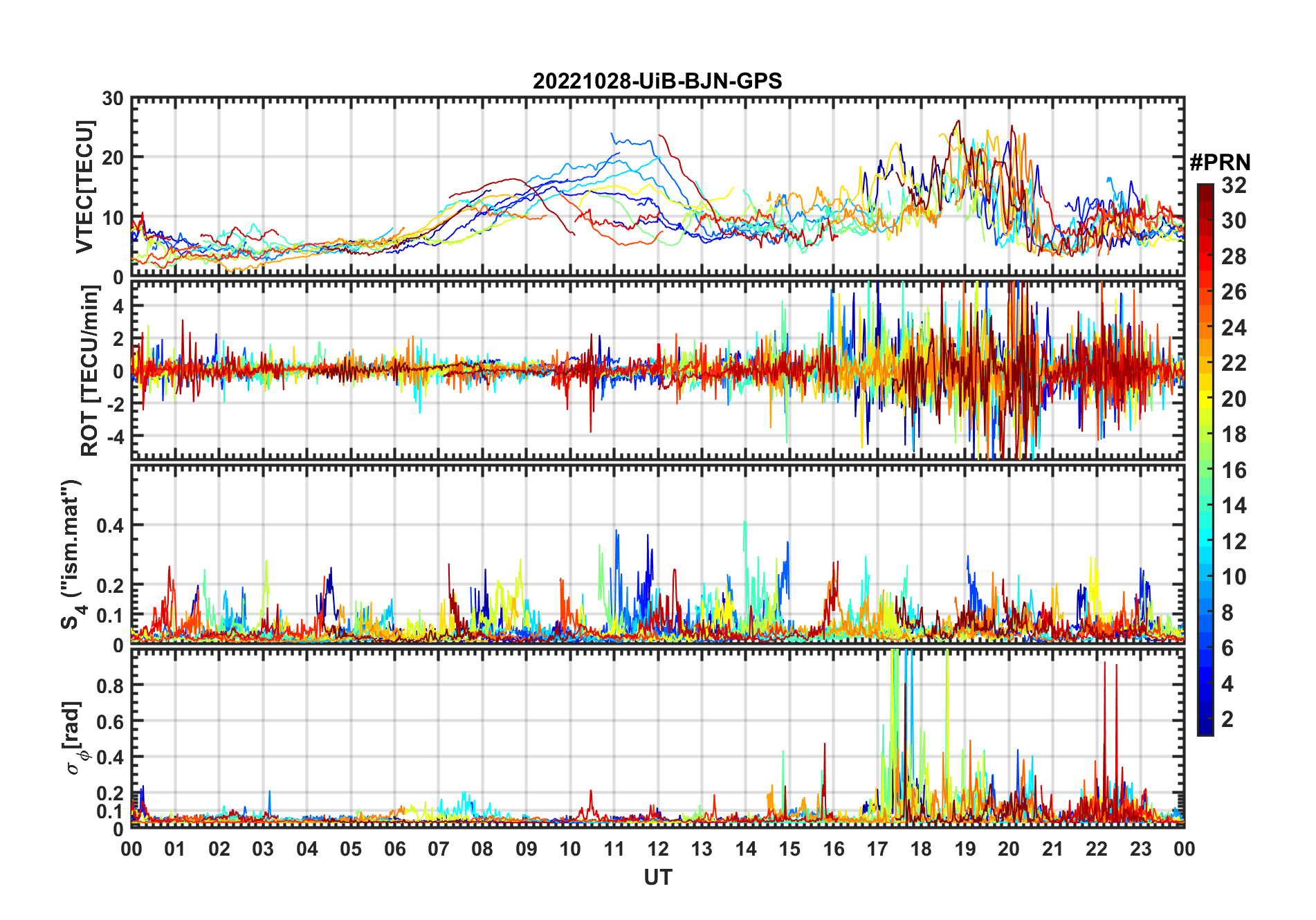Image resolution: width=1316 pixels, height=920 pixels.
Task: Select the 18 hour tick on the UT axis
Action: 921,849
